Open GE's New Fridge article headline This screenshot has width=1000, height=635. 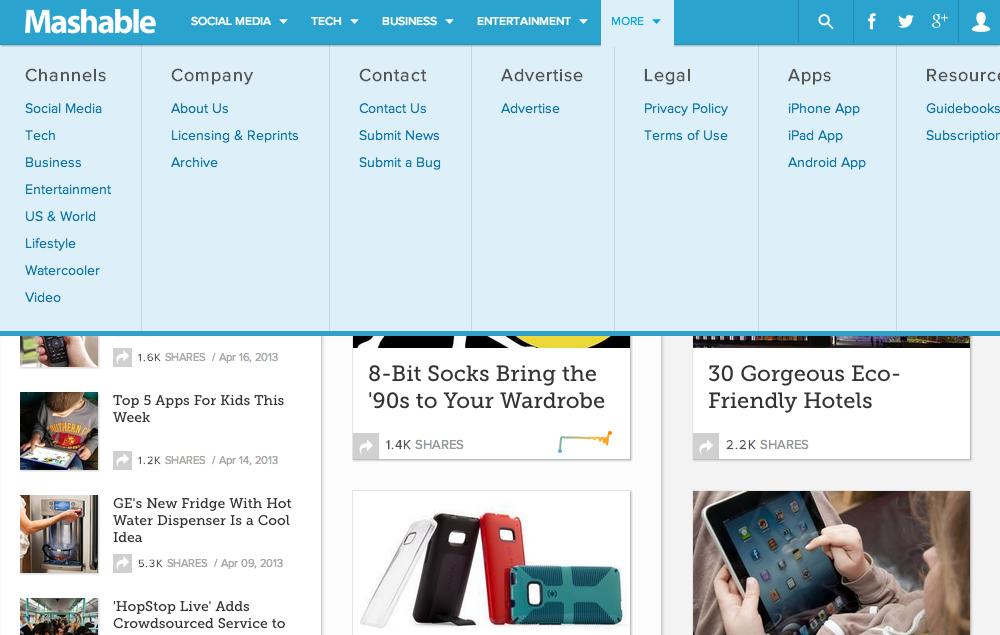click(202, 520)
